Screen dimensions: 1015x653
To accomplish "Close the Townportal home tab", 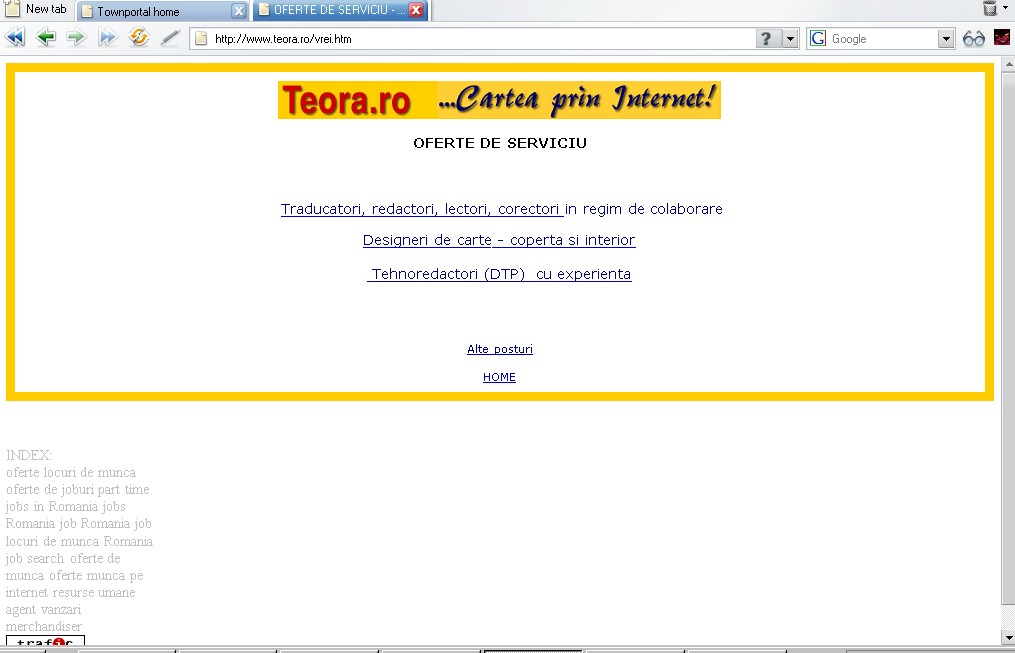I will click(238, 11).
